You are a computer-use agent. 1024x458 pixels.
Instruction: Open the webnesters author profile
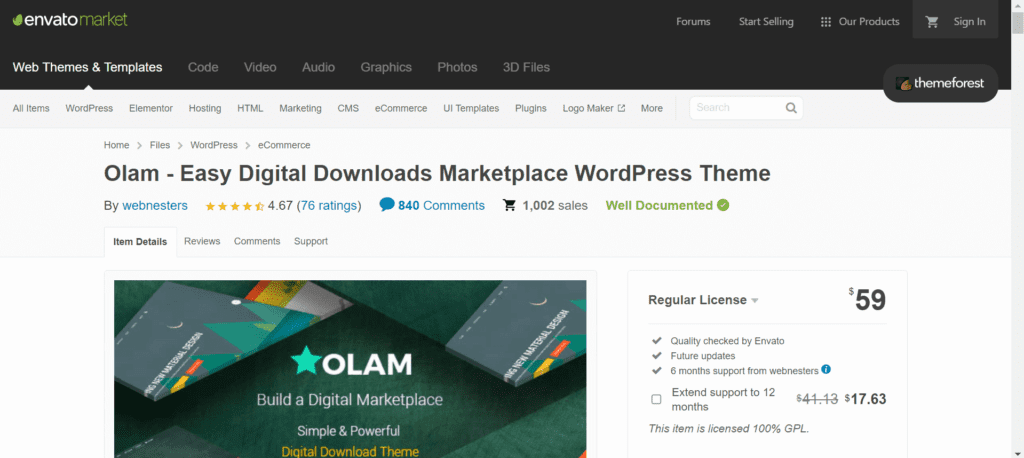point(155,206)
